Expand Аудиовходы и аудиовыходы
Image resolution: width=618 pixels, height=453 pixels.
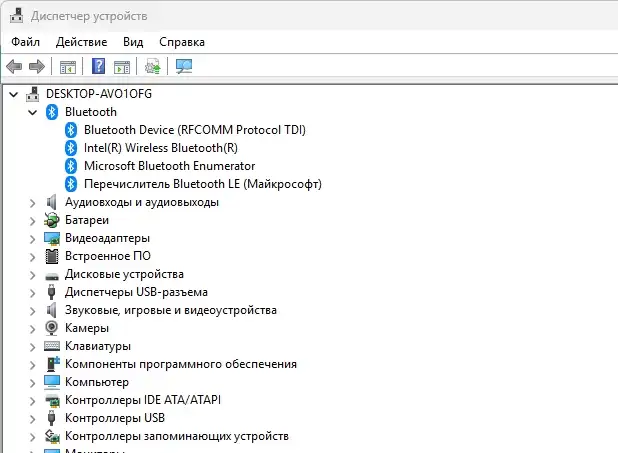pyautogui.click(x=33, y=203)
